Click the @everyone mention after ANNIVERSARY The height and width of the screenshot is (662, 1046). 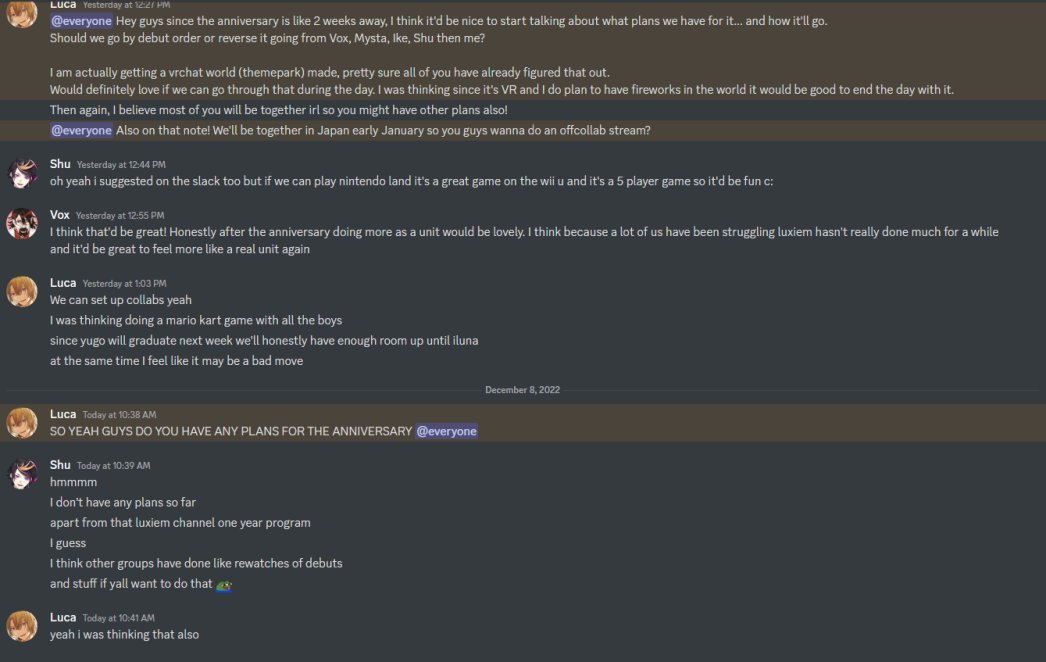click(446, 431)
